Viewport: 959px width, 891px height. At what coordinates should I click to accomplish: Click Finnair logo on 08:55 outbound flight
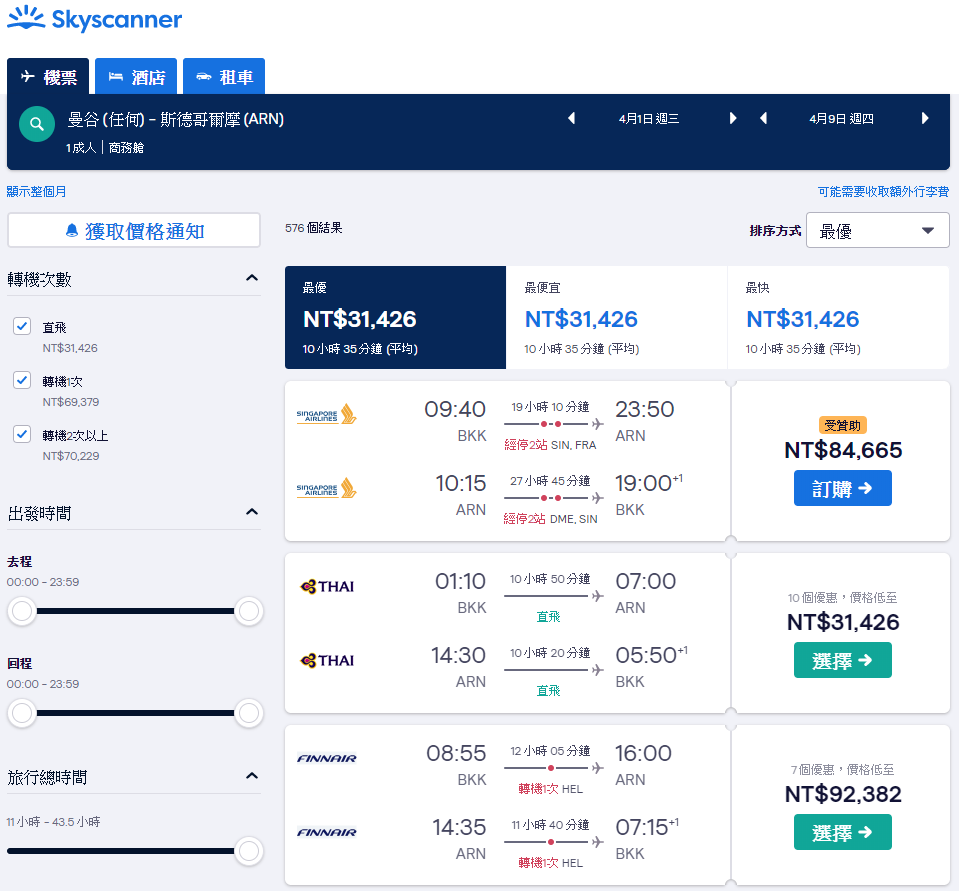327,759
